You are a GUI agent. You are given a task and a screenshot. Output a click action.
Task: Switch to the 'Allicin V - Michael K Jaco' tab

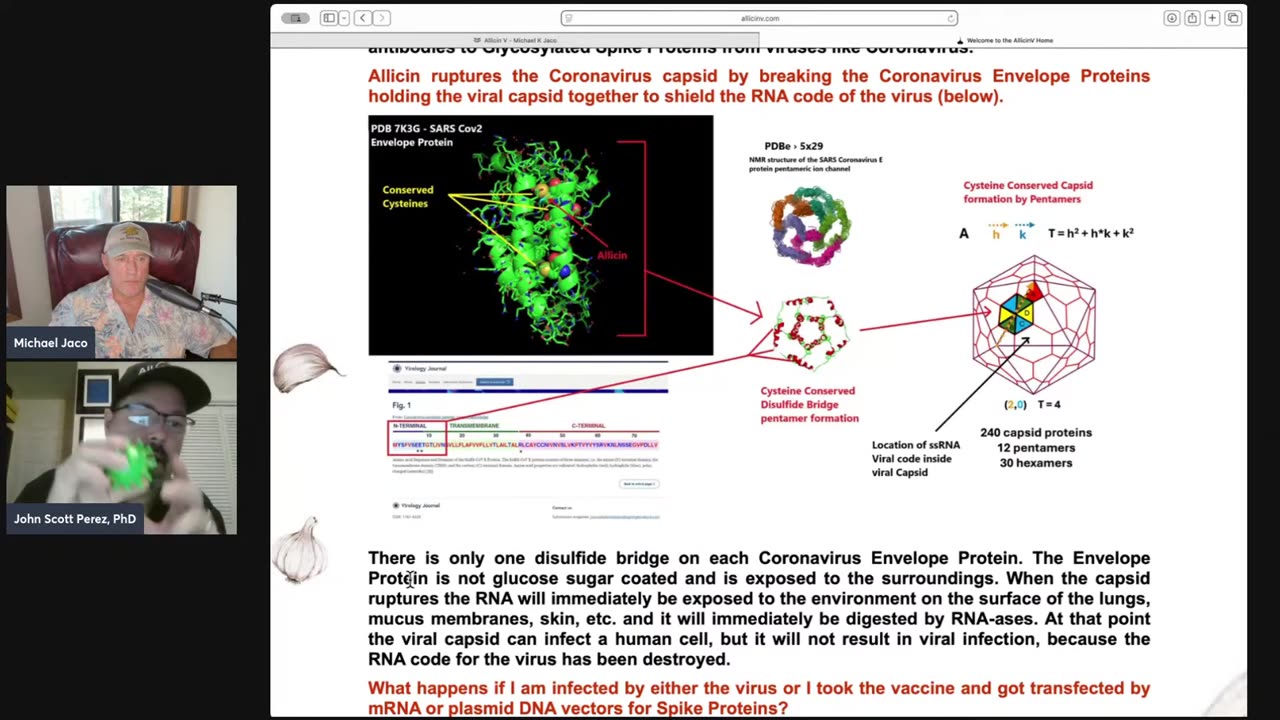coord(515,40)
